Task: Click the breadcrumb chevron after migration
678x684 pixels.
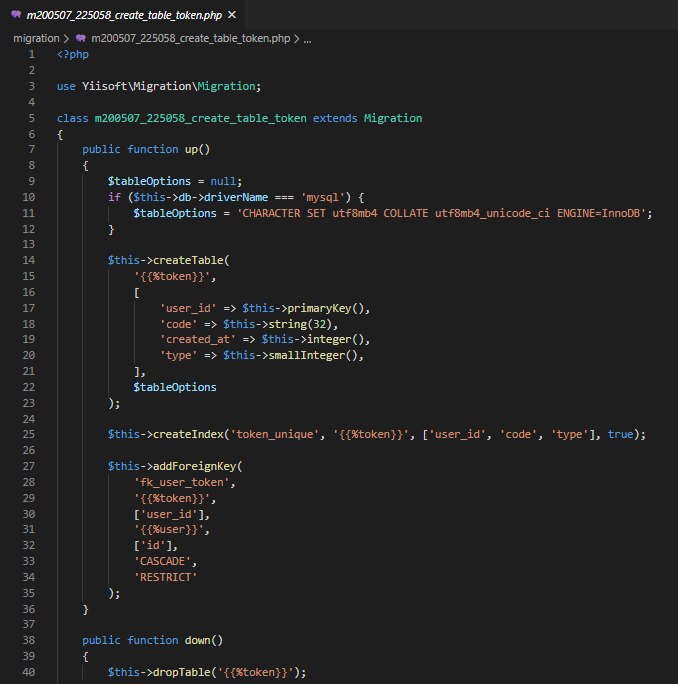Action: (66, 39)
